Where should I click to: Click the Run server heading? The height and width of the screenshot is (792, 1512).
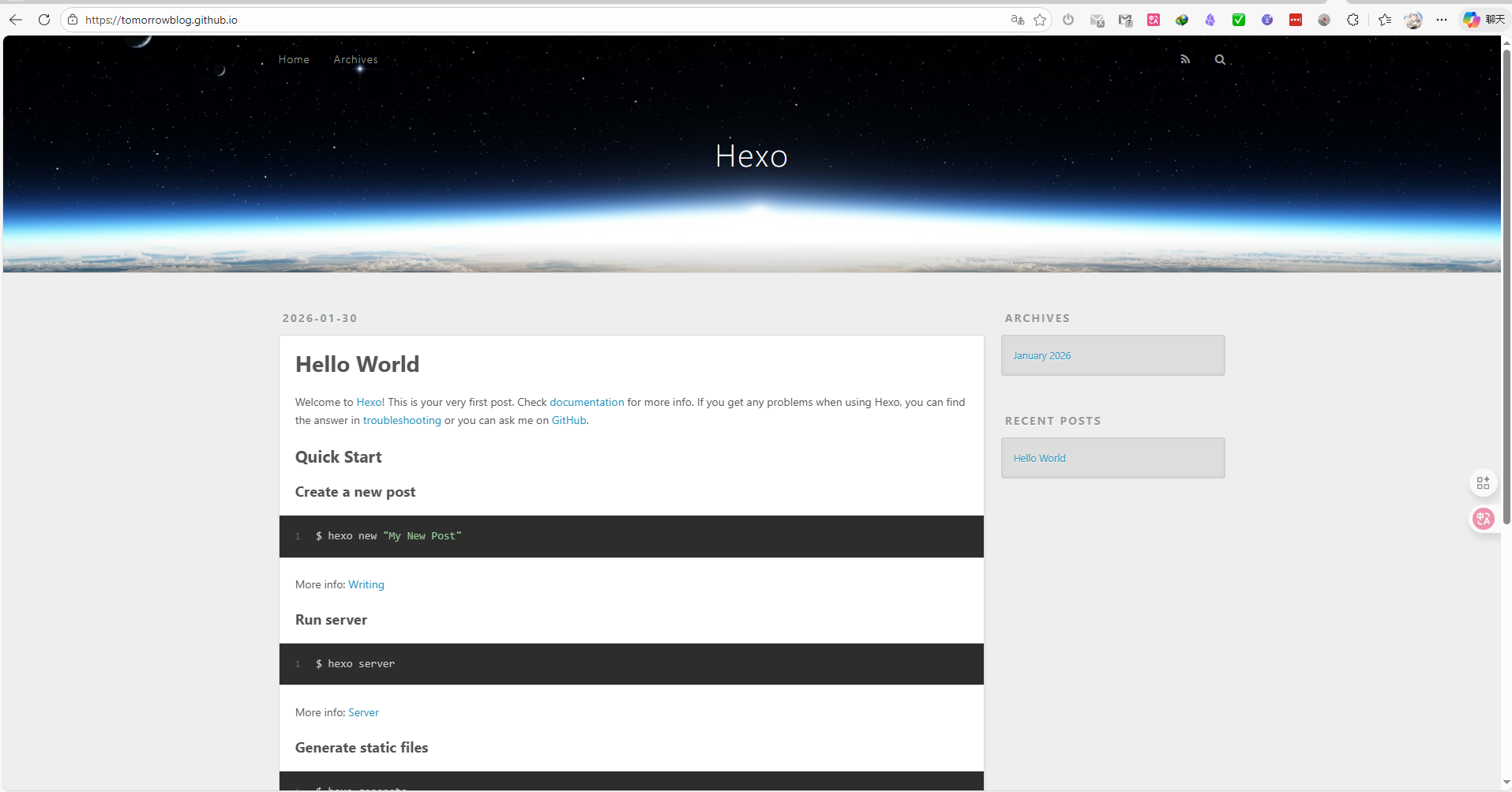click(332, 620)
